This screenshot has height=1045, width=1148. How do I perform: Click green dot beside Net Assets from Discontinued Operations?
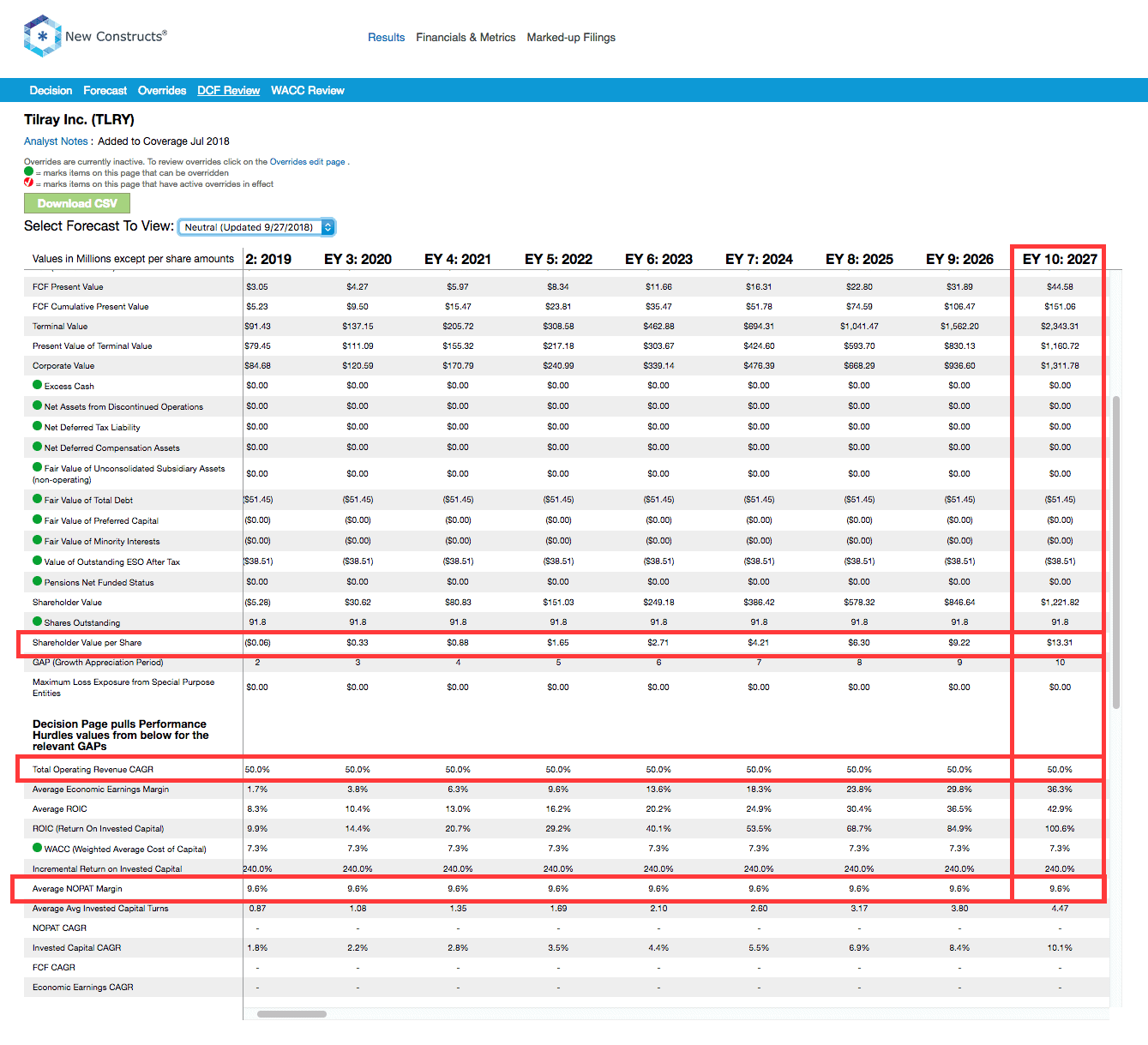click(x=37, y=405)
